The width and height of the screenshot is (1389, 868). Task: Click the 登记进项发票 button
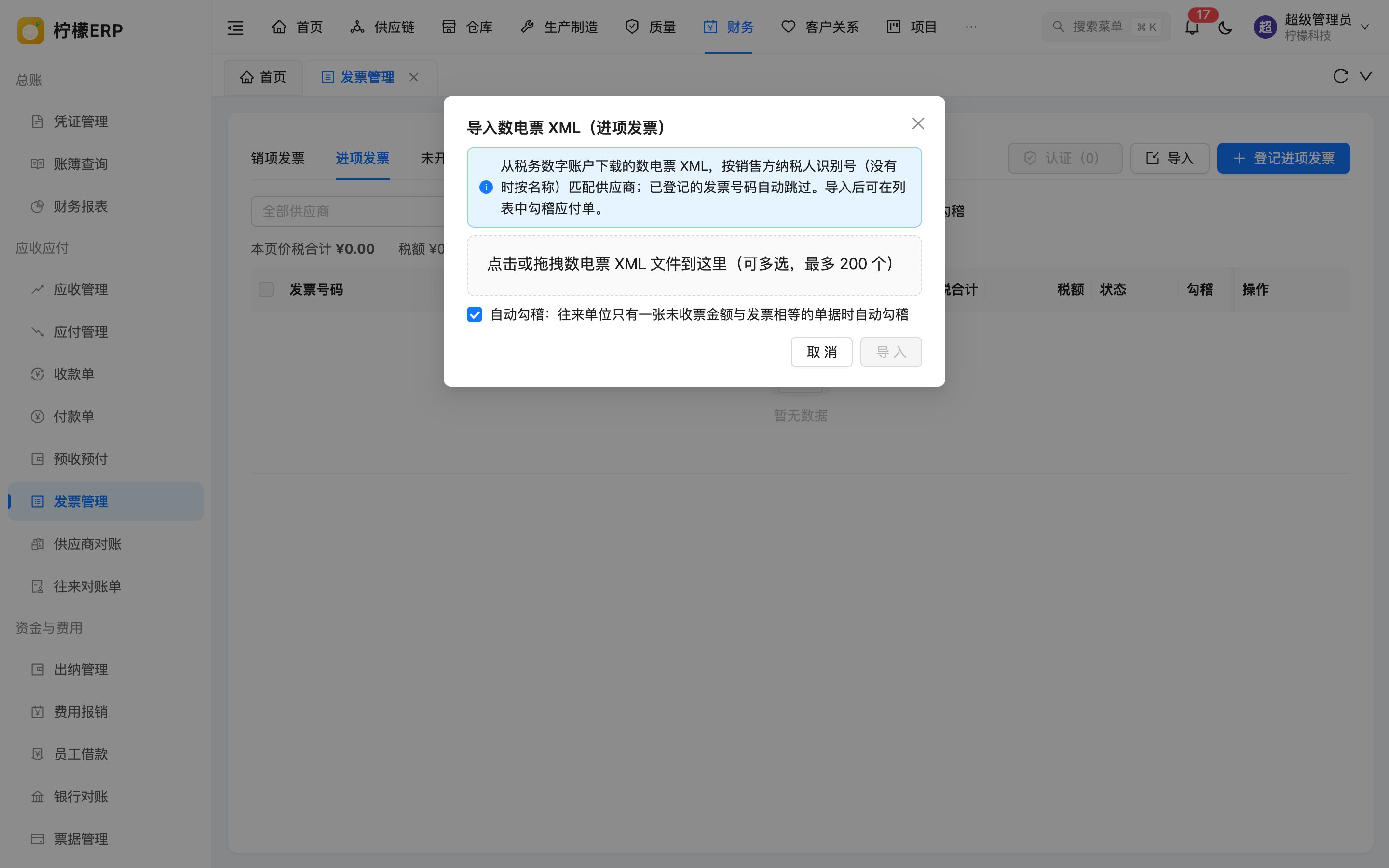click(1283, 159)
